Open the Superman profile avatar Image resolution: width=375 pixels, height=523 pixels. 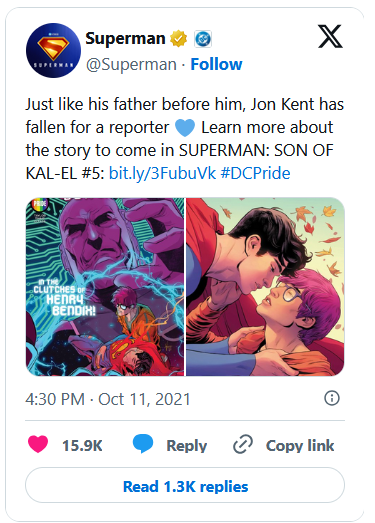coord(53,50)
